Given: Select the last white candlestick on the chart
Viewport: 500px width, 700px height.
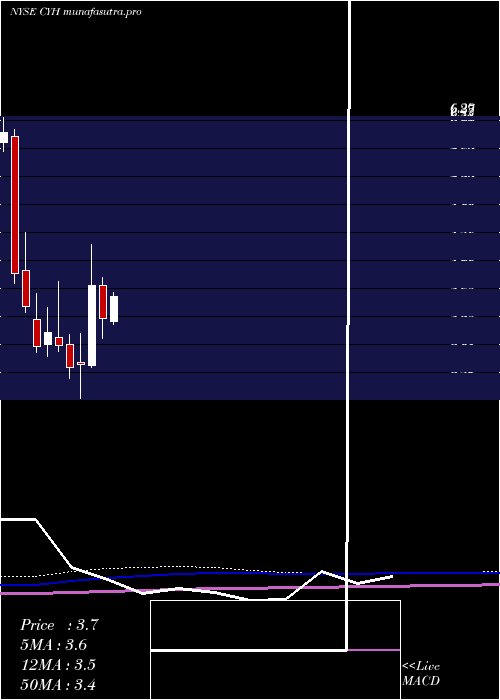Looking at the screenshot, I should [114, 308].
